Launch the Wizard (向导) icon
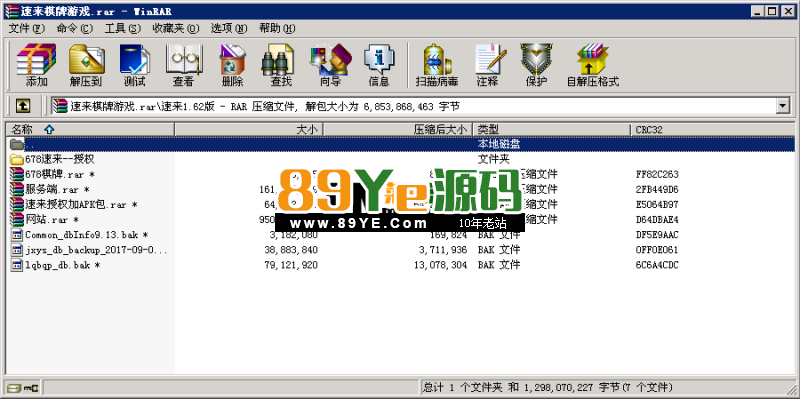The height and width of the screenshot is (399, 800). (330, 65)
